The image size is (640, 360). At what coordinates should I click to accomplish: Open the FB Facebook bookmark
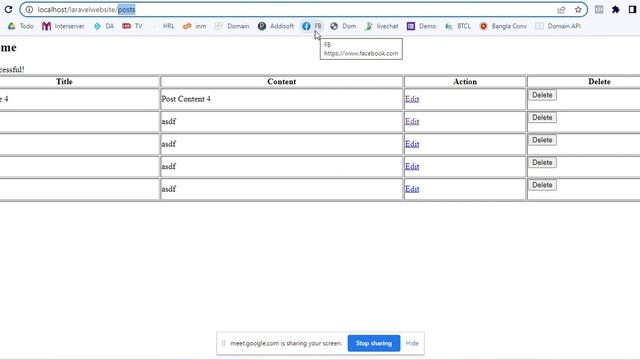312,26
